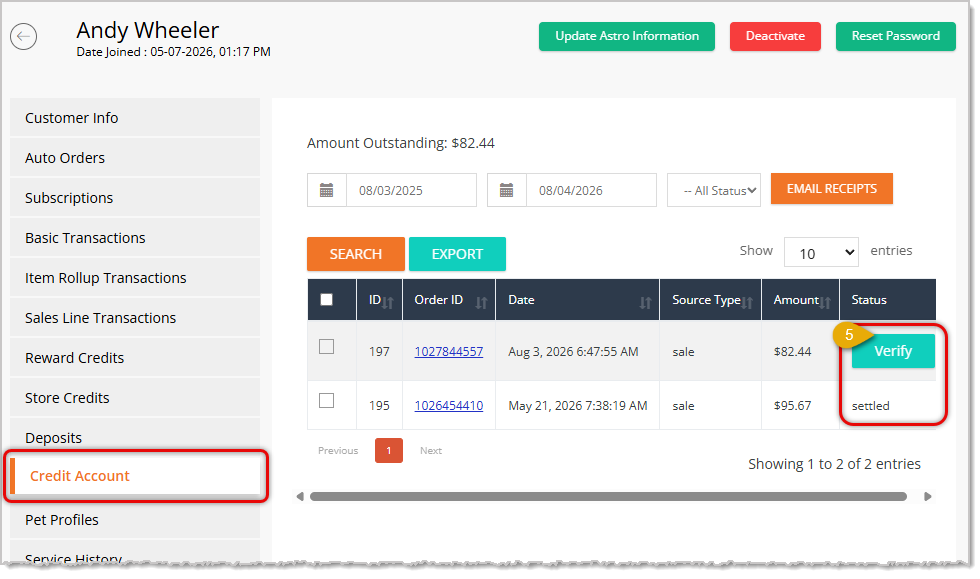Go back using the circled arrow icon
Image resolution: width=980 pixels, height=579 pixels.
tap(24, 36)
